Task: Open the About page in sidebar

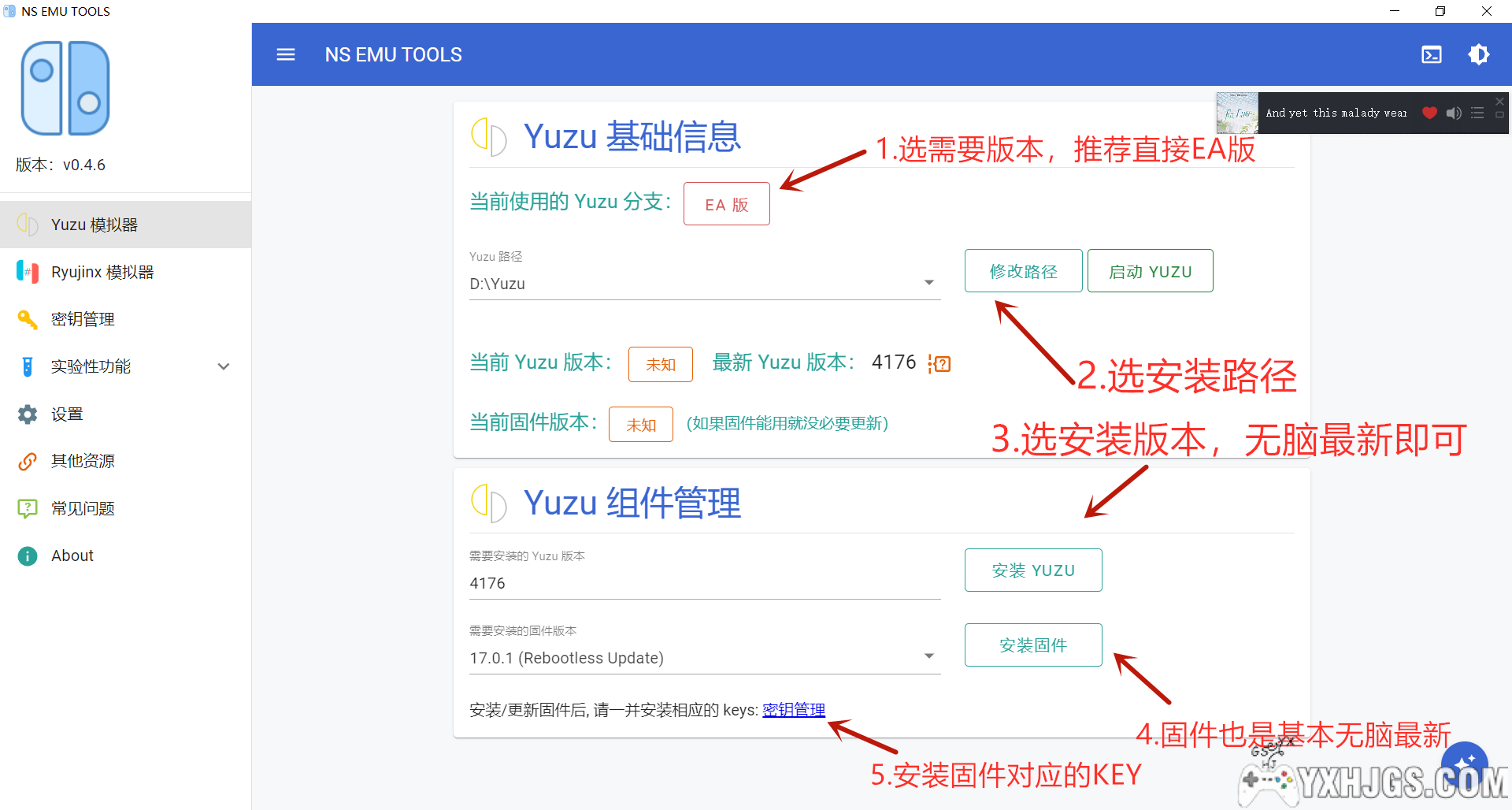Action: (x=72, y=555)
